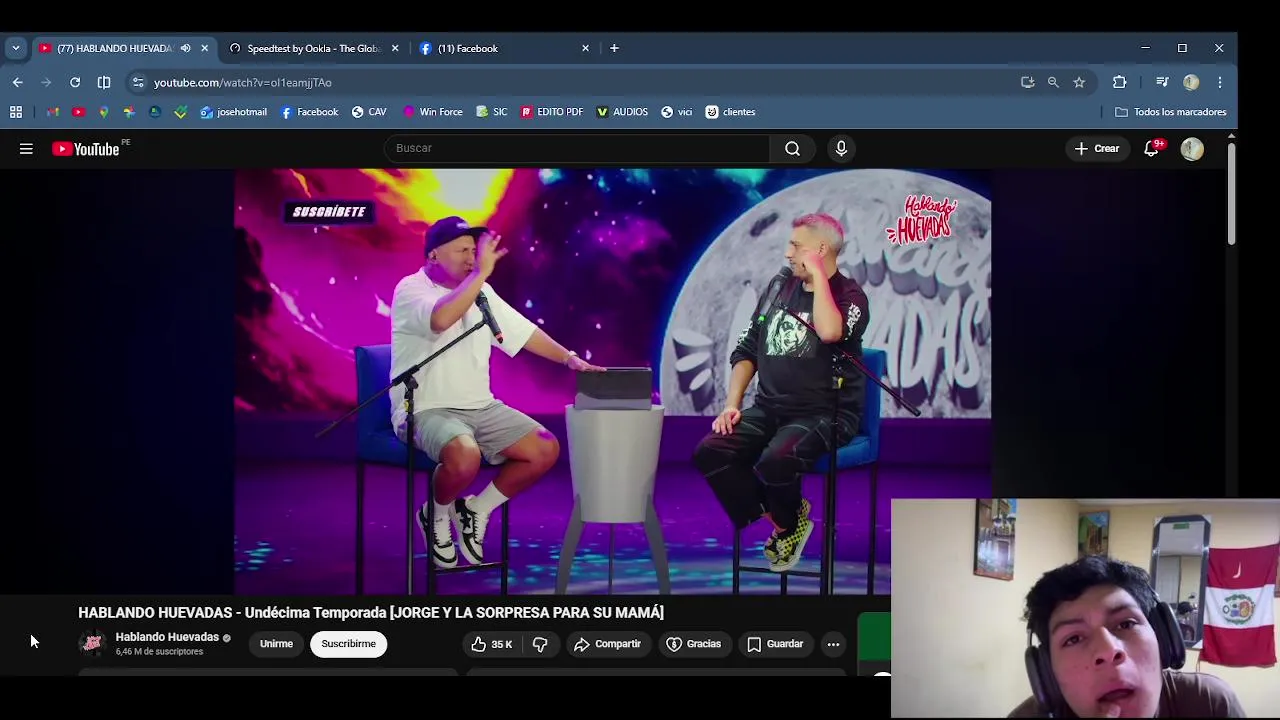
Task: Open the zoom magnifier in address bar
Action: tap(1053, 82)
